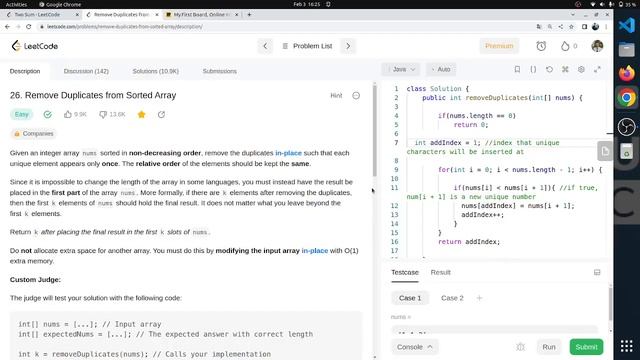640x360 pixels.
Task: Launch Firefox from the dock
Action: click(x=627, y=73)
